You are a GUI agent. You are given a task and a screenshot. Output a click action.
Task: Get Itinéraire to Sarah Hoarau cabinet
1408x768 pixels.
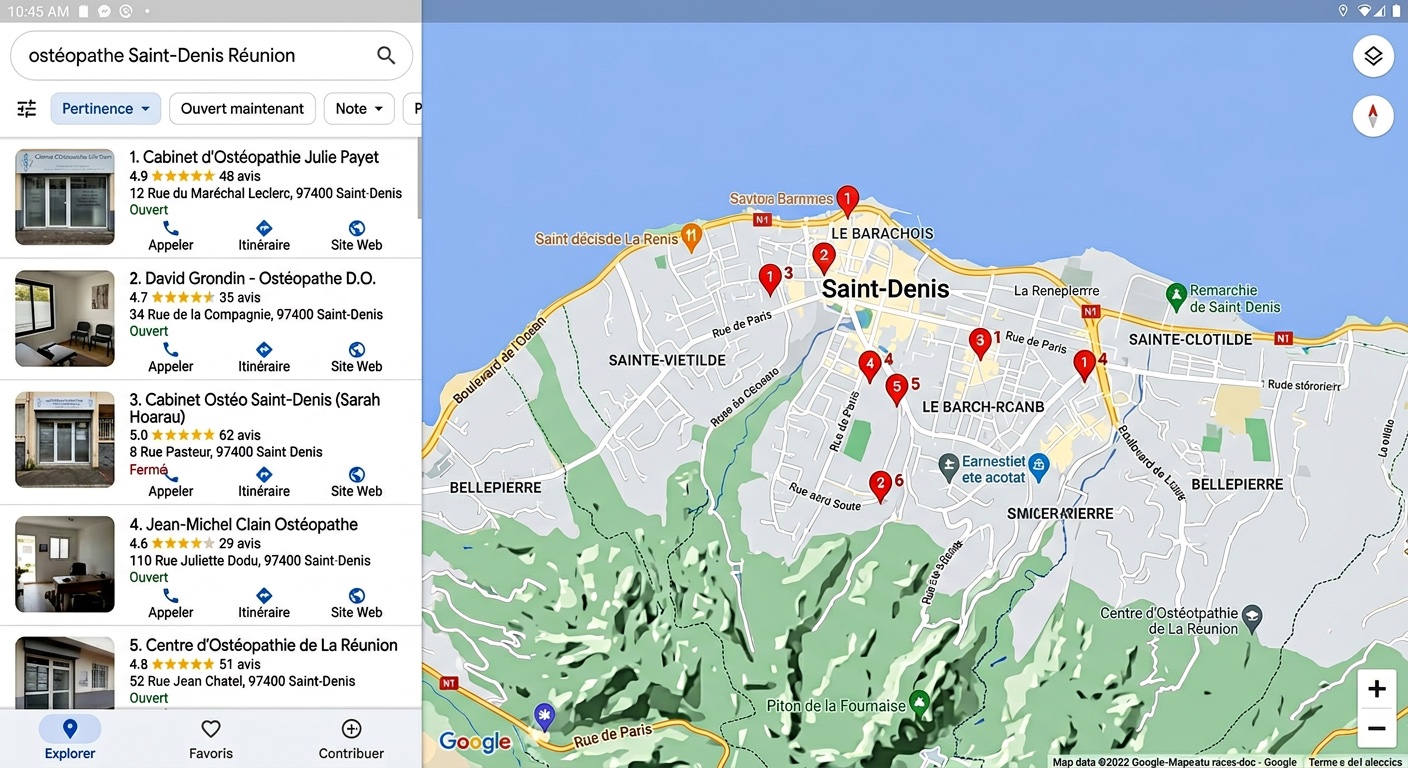[264, 482]
